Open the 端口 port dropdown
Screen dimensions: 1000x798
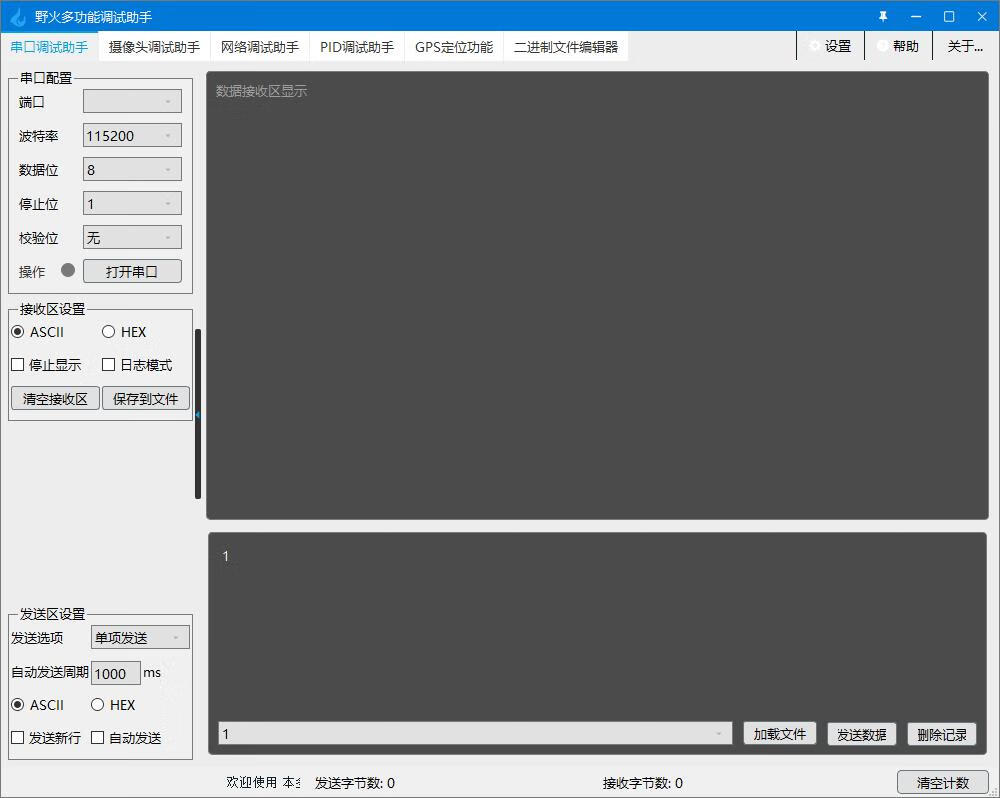point(132,101)
